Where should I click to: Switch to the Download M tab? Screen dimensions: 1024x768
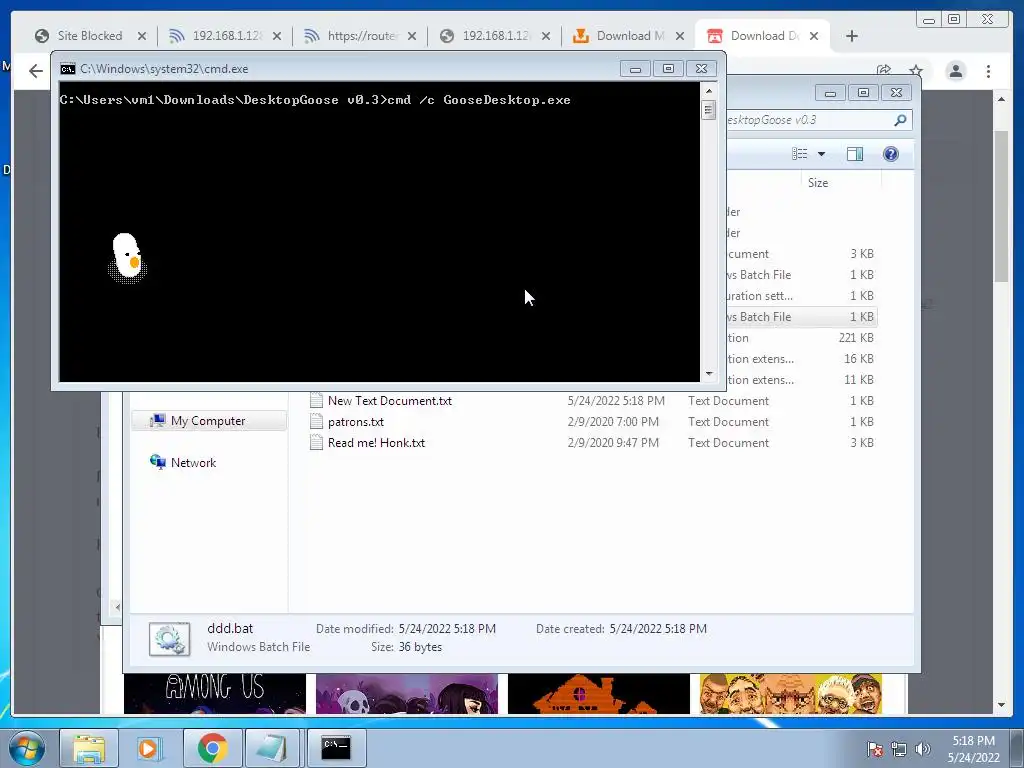[629, 36]
